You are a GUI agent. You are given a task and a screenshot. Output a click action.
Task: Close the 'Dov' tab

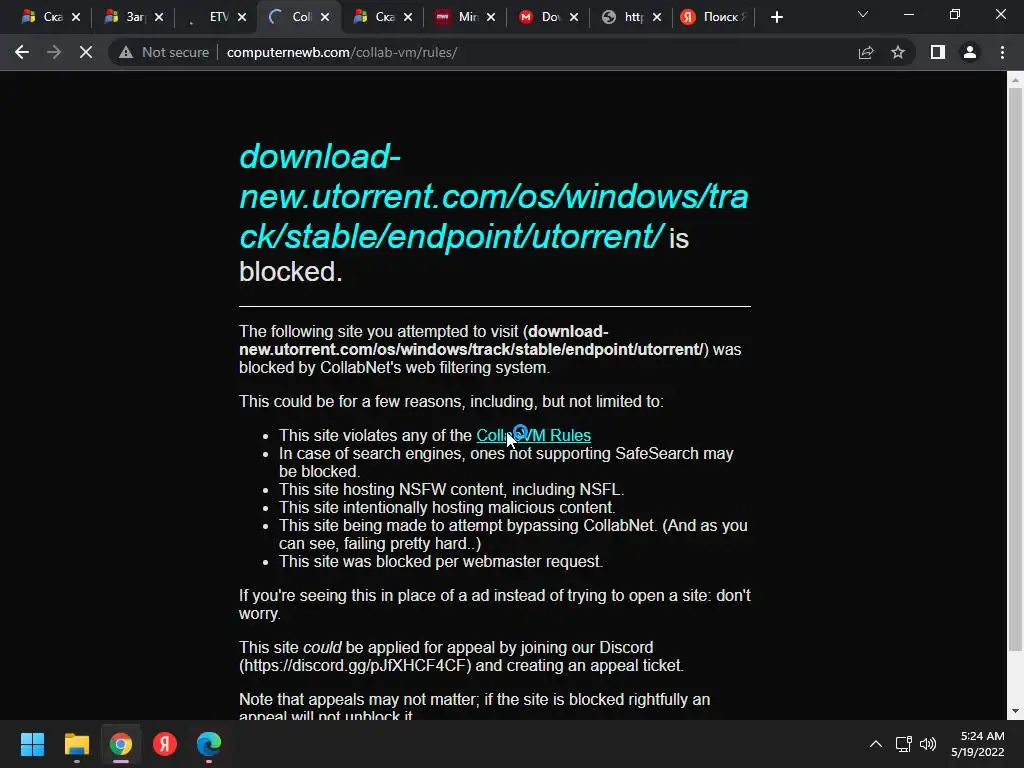tap(574, 18)
